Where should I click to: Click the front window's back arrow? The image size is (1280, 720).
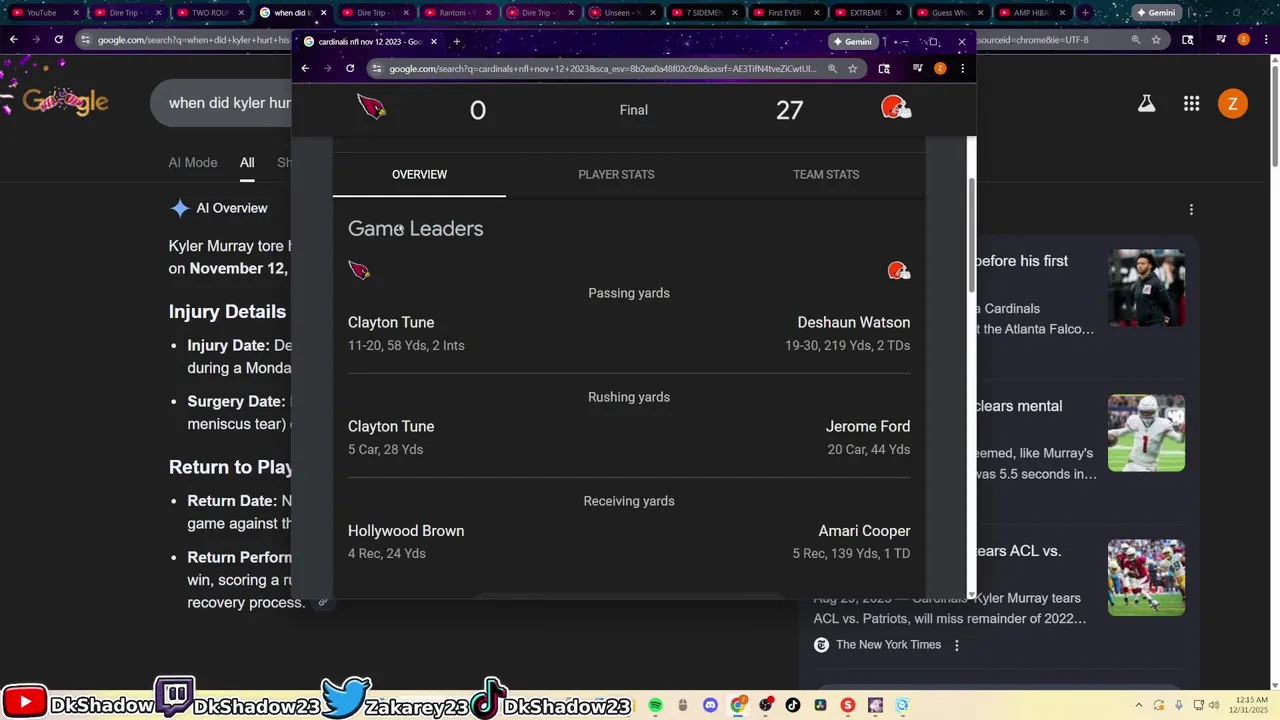[x=306, y=68]
